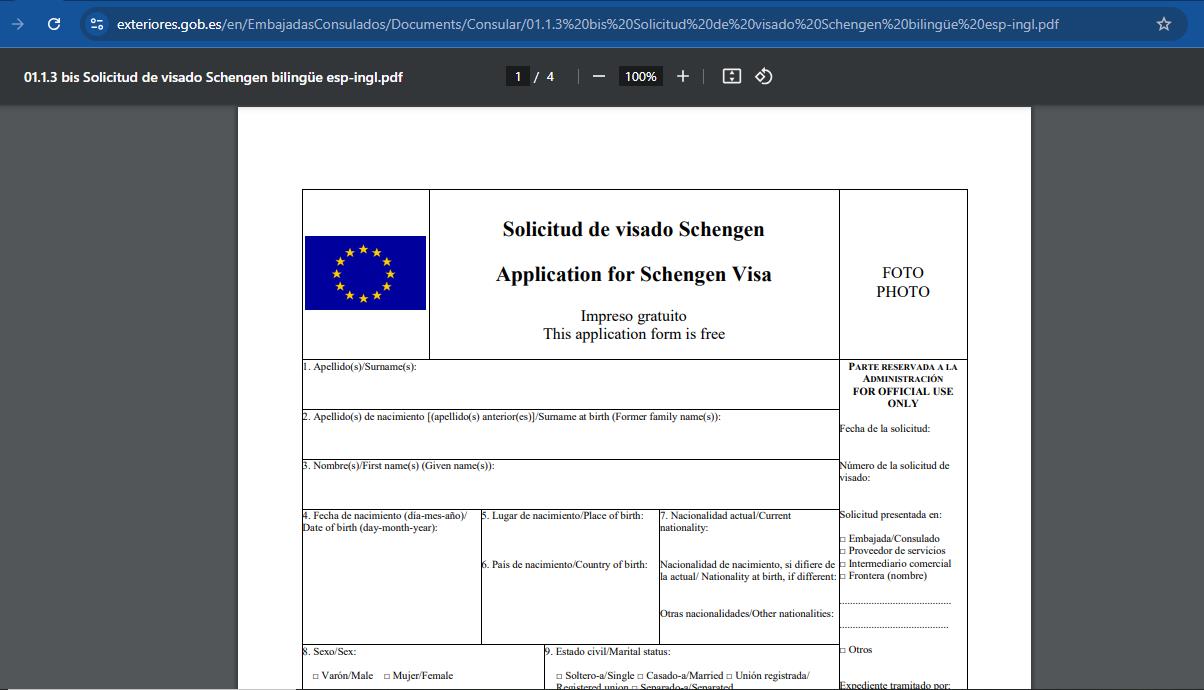This screenshot has height=690, width=1204.
Task: Click the Sexo/Sex label
Action: [329, 651]
